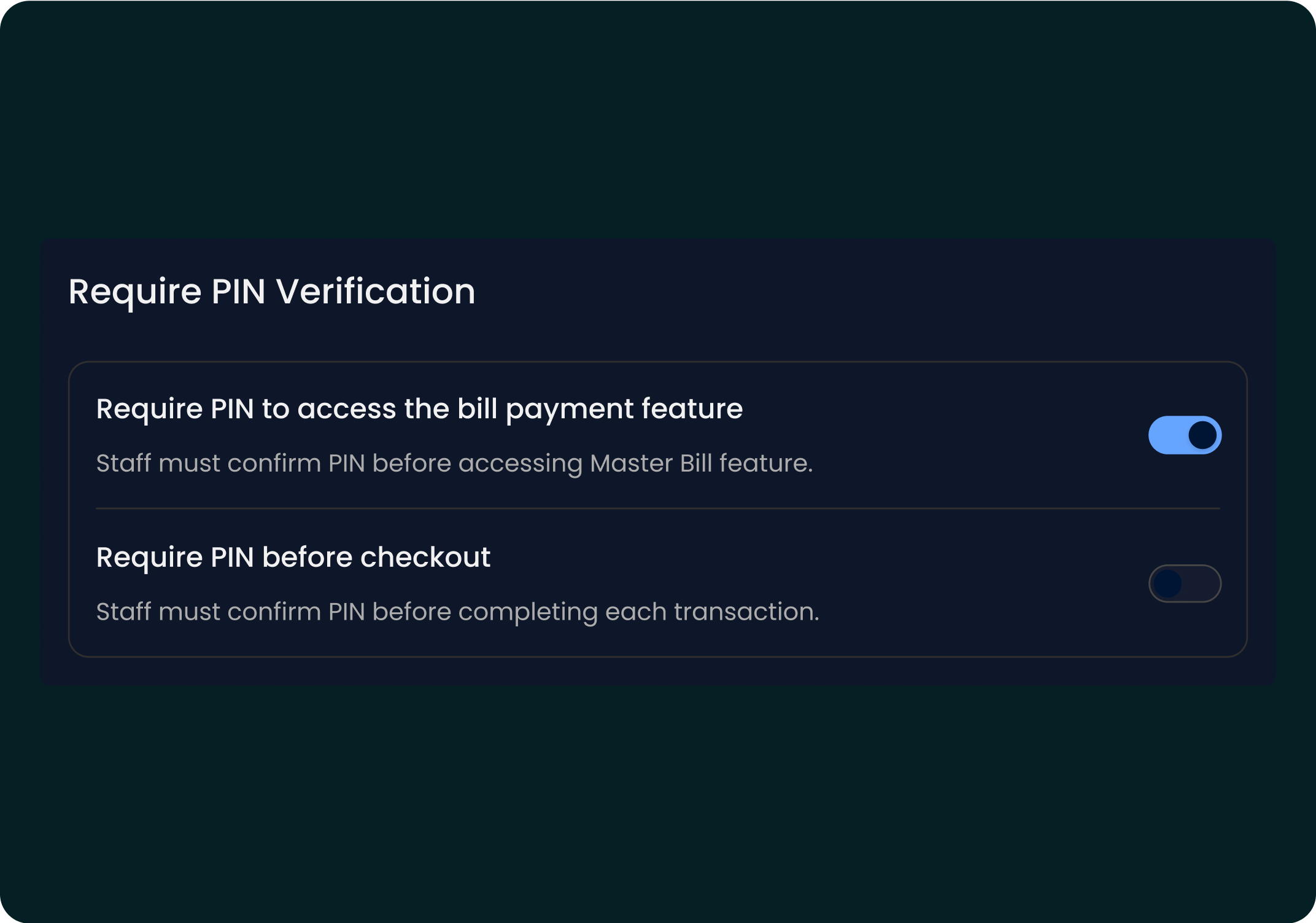Enable the Require PIN before checkout toggle

pyautogui.click(x=1185, y=583)
